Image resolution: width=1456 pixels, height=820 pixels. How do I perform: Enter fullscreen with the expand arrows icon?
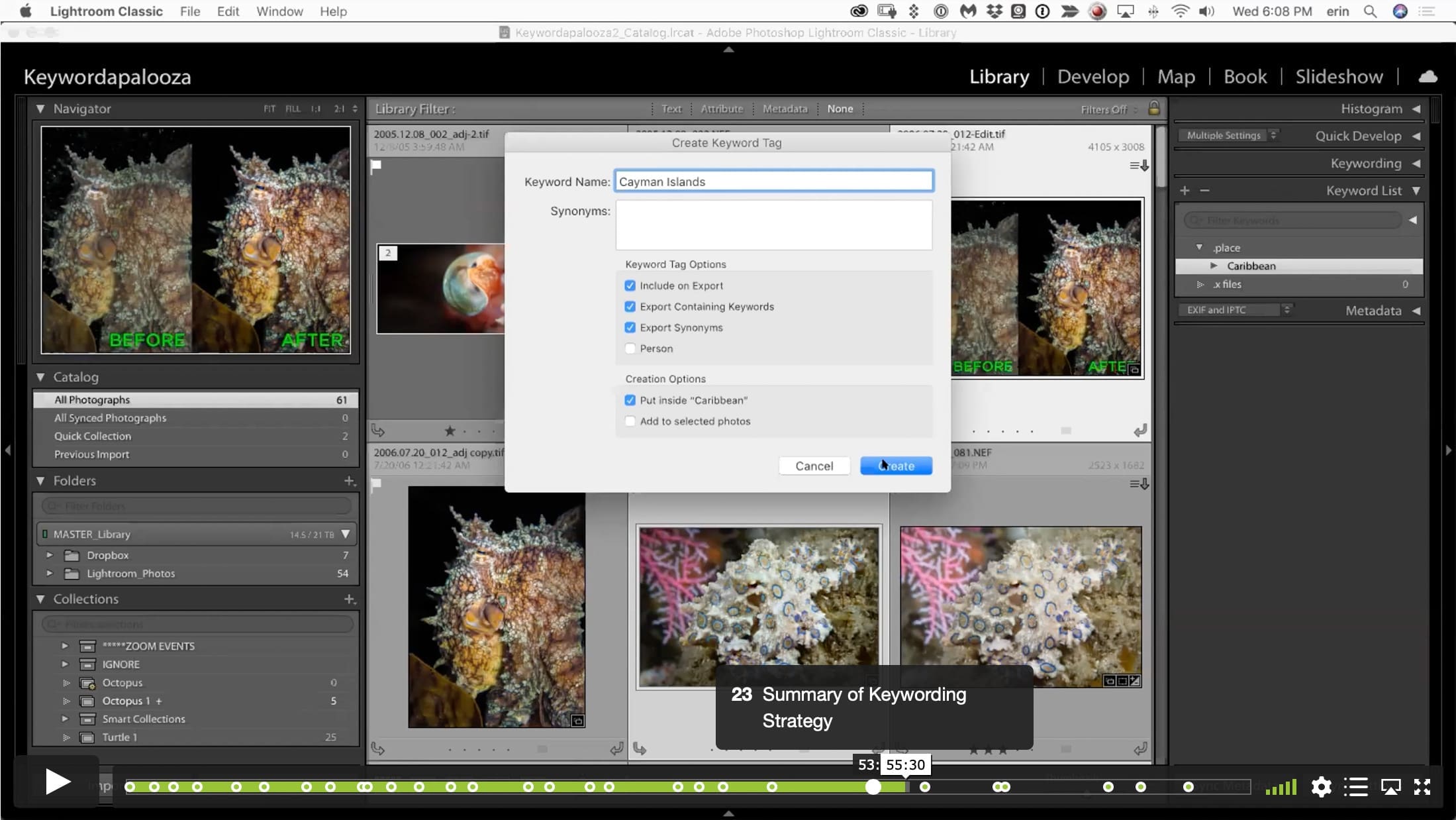[1422, 787]
